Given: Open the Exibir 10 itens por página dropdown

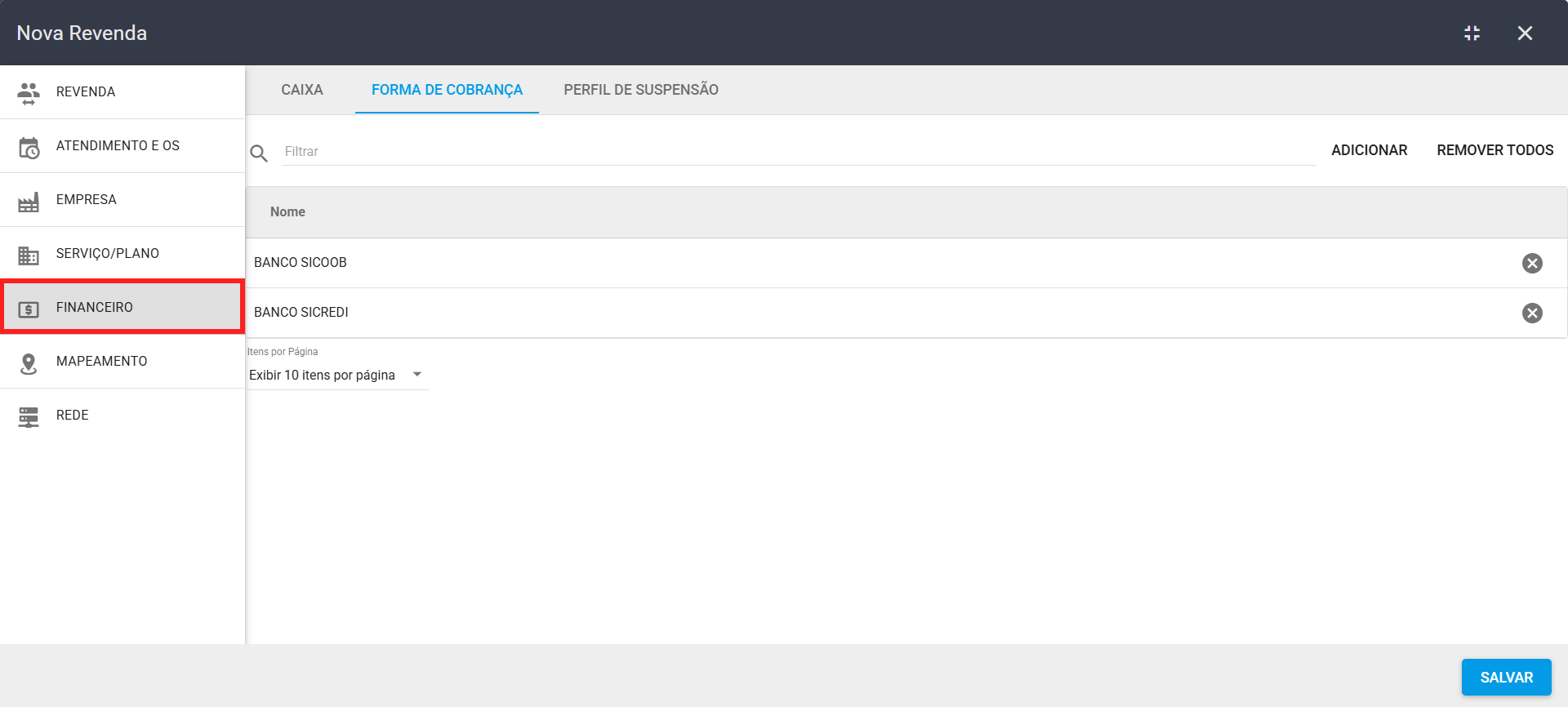Looking at the screenshot, I should (x=338, y=376).
